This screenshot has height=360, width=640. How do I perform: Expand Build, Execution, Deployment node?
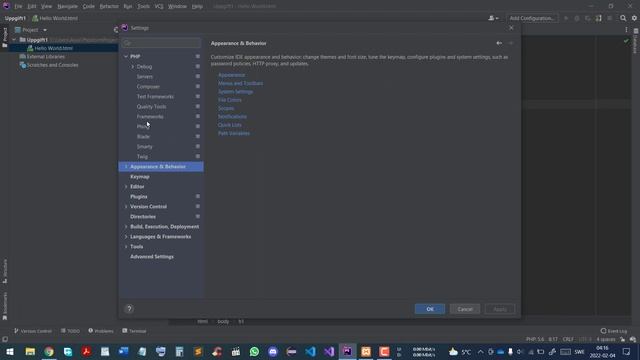(x=126, y=227)
